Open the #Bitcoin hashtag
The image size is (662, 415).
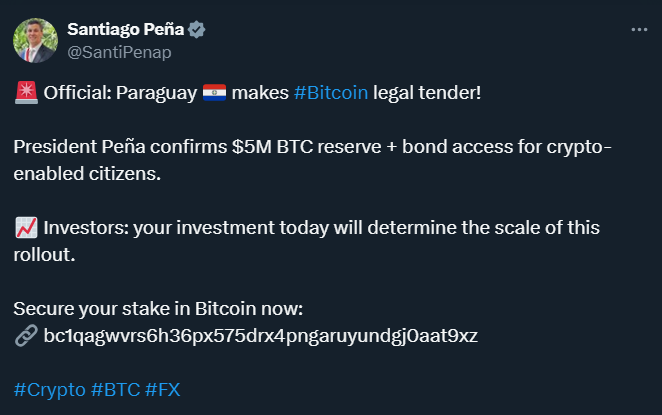click(331, 94)
